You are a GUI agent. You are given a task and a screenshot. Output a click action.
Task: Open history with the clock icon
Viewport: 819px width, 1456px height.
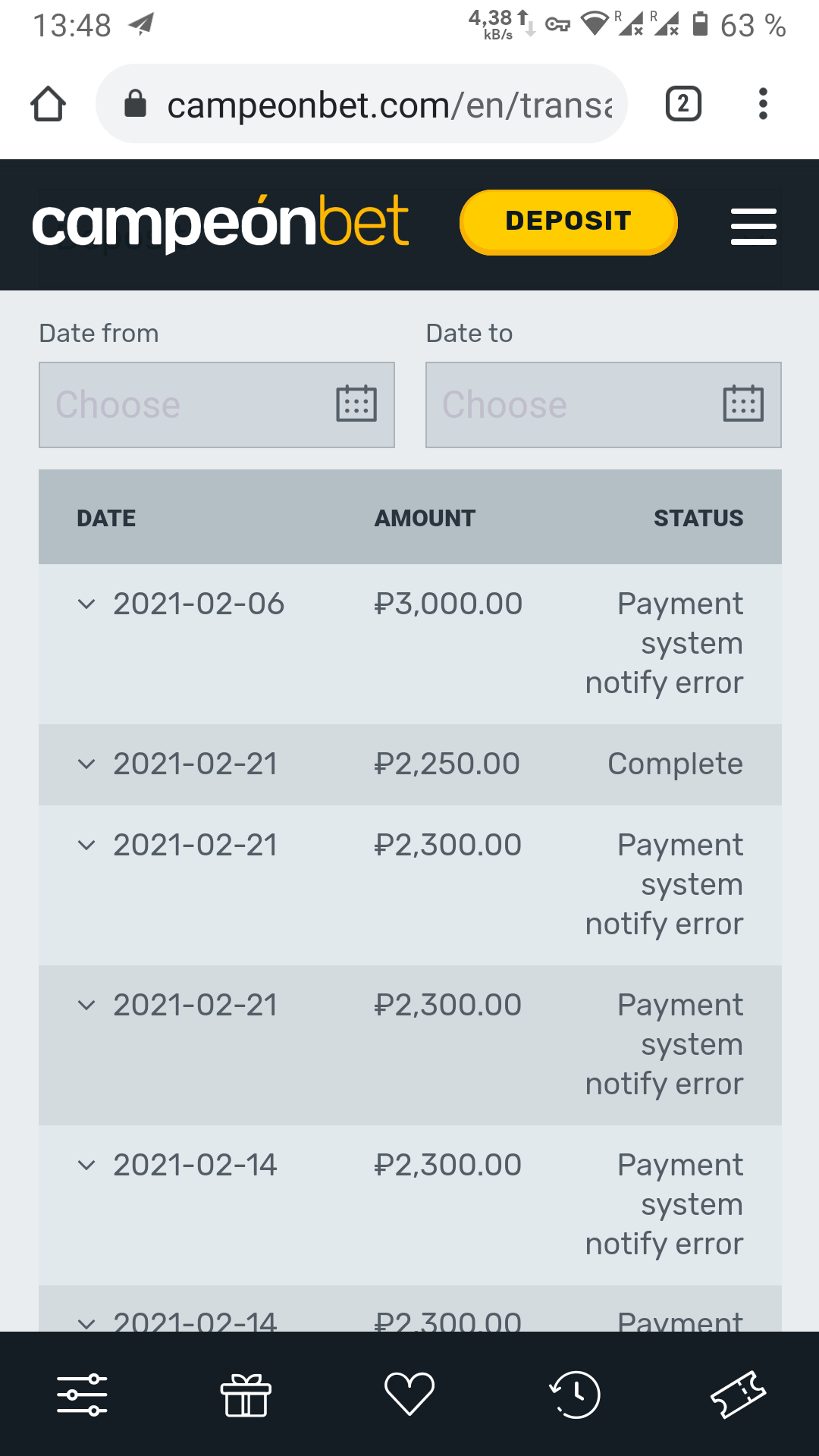(574, 1395)
